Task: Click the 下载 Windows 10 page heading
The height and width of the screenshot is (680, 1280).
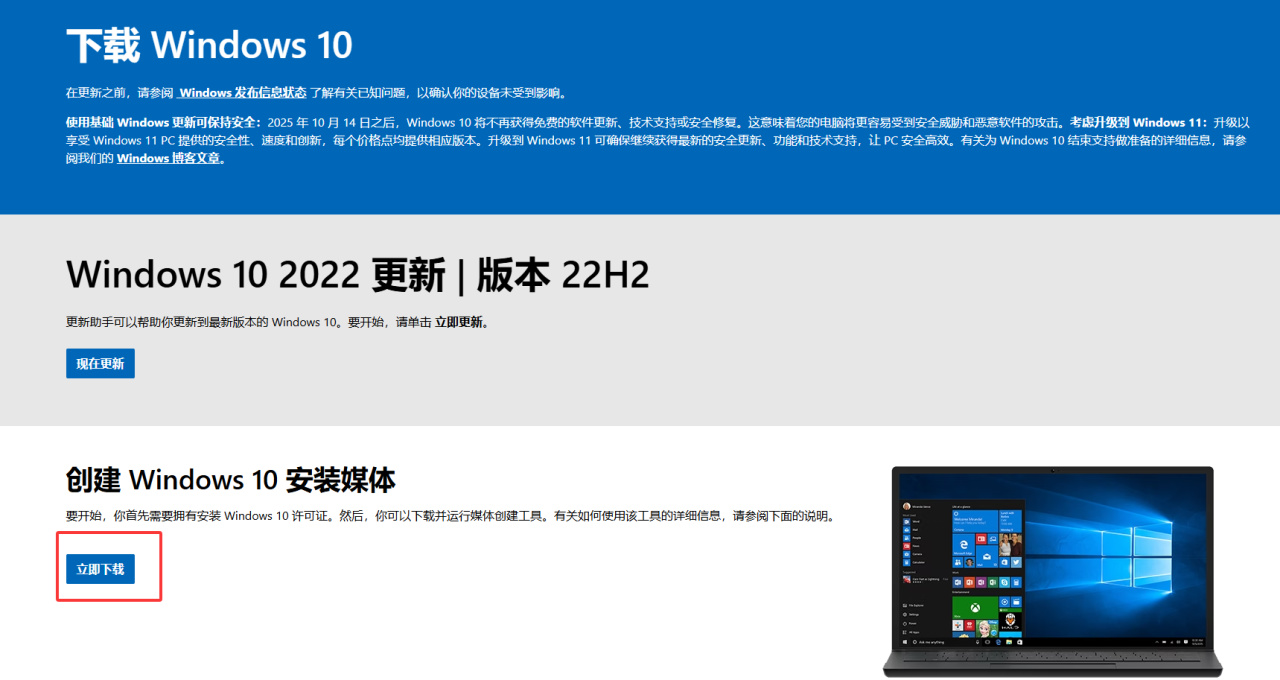Action: [x=209, y=45]
